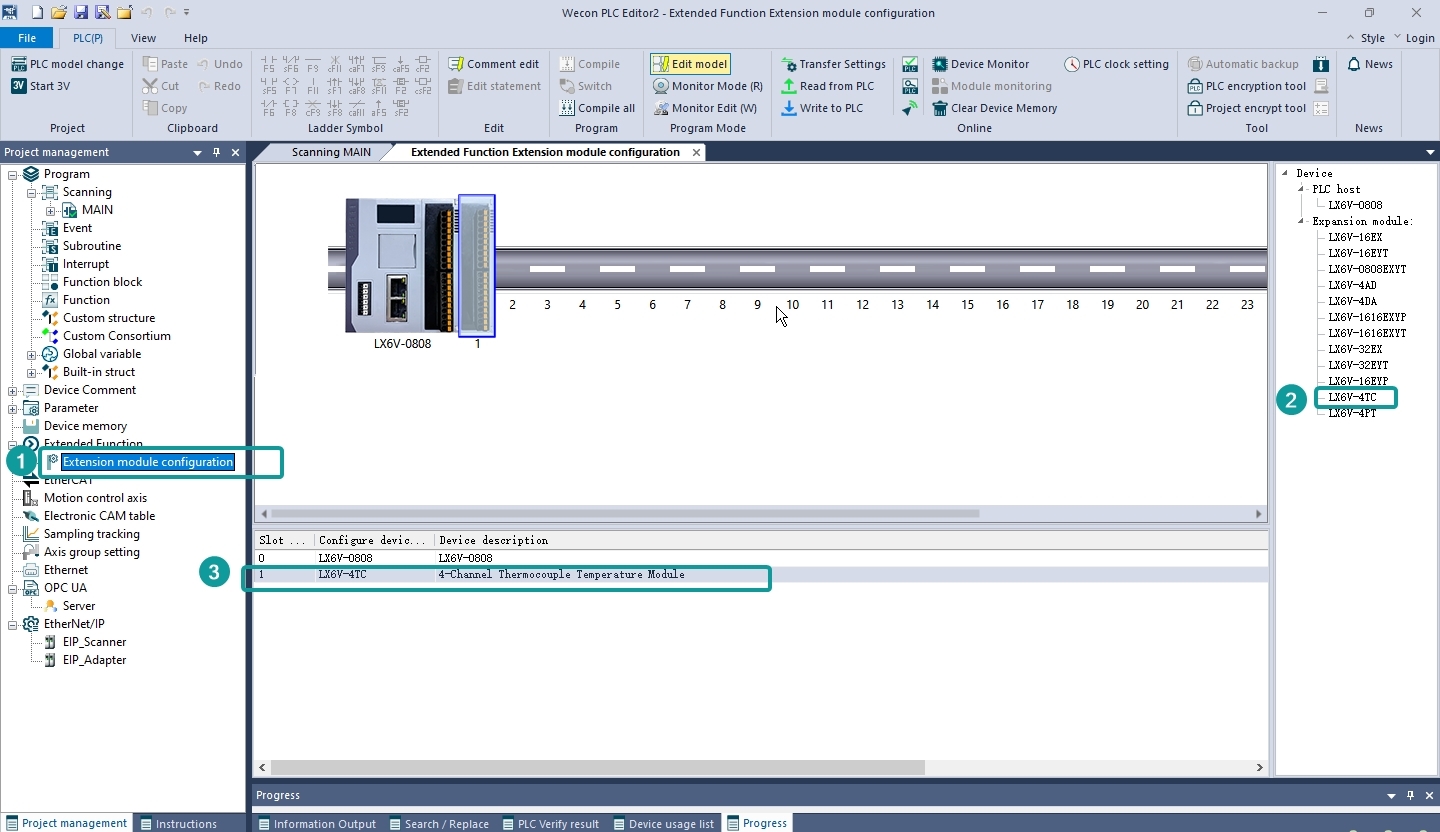The width and height of the screenshot is (1440, 832).
Task: Select the Motion control axis item
Action: (x=95, y=498)
